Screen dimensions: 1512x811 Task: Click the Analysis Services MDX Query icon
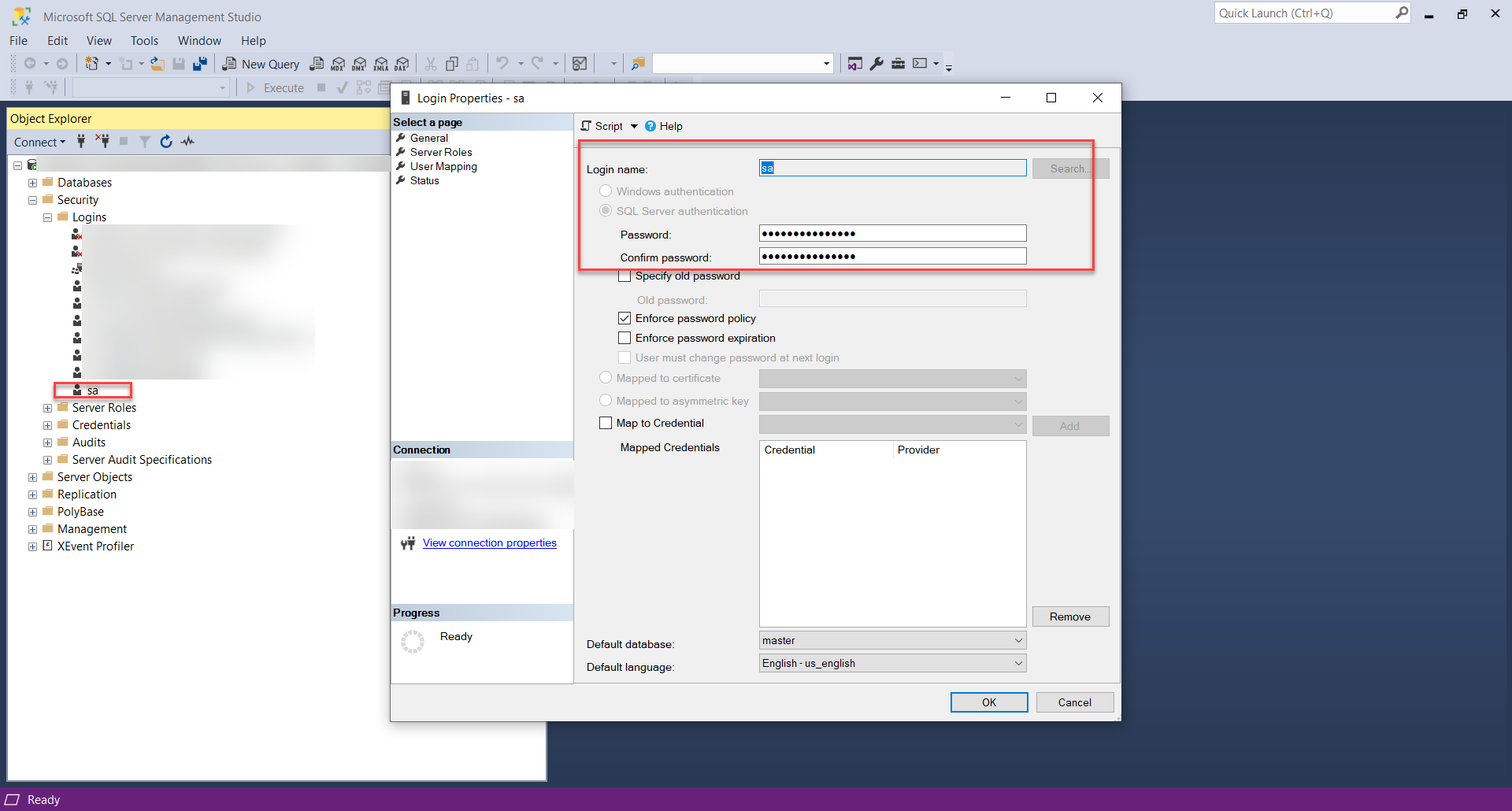pos(338,65)
